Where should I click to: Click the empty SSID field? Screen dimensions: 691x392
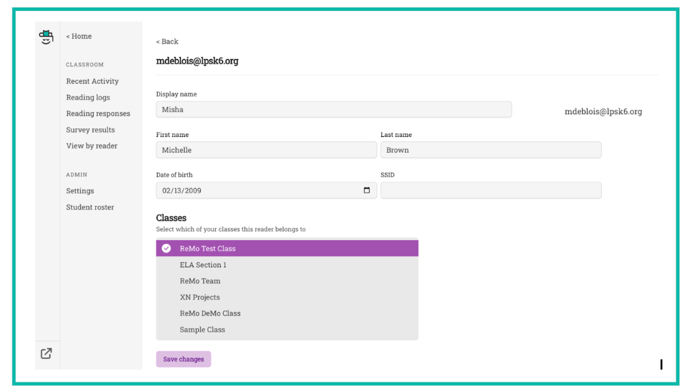pos(491,190)
